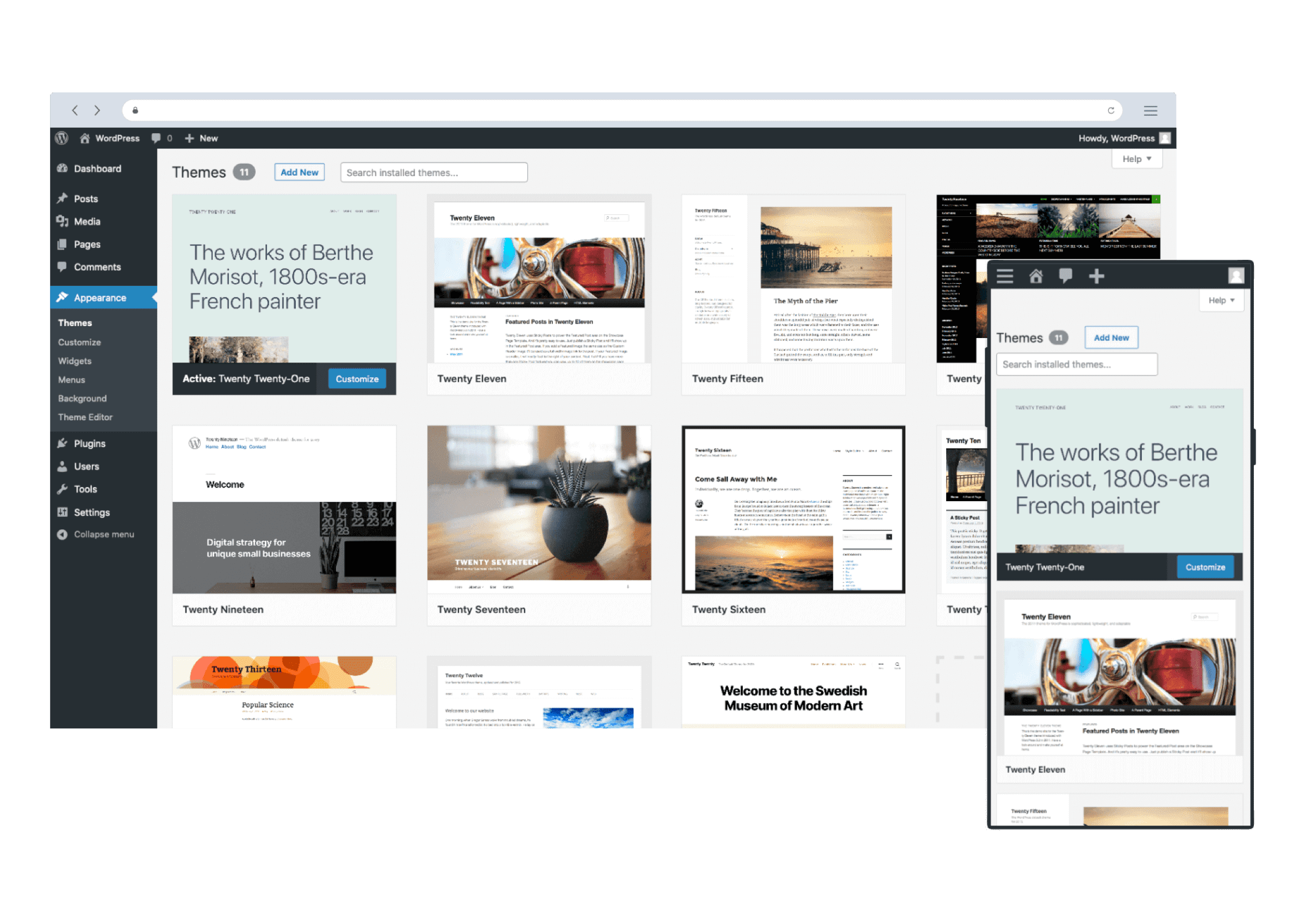Open the Themes submenu item
The width and height of the screenshot is (1305, 924).
coord(75,323)
